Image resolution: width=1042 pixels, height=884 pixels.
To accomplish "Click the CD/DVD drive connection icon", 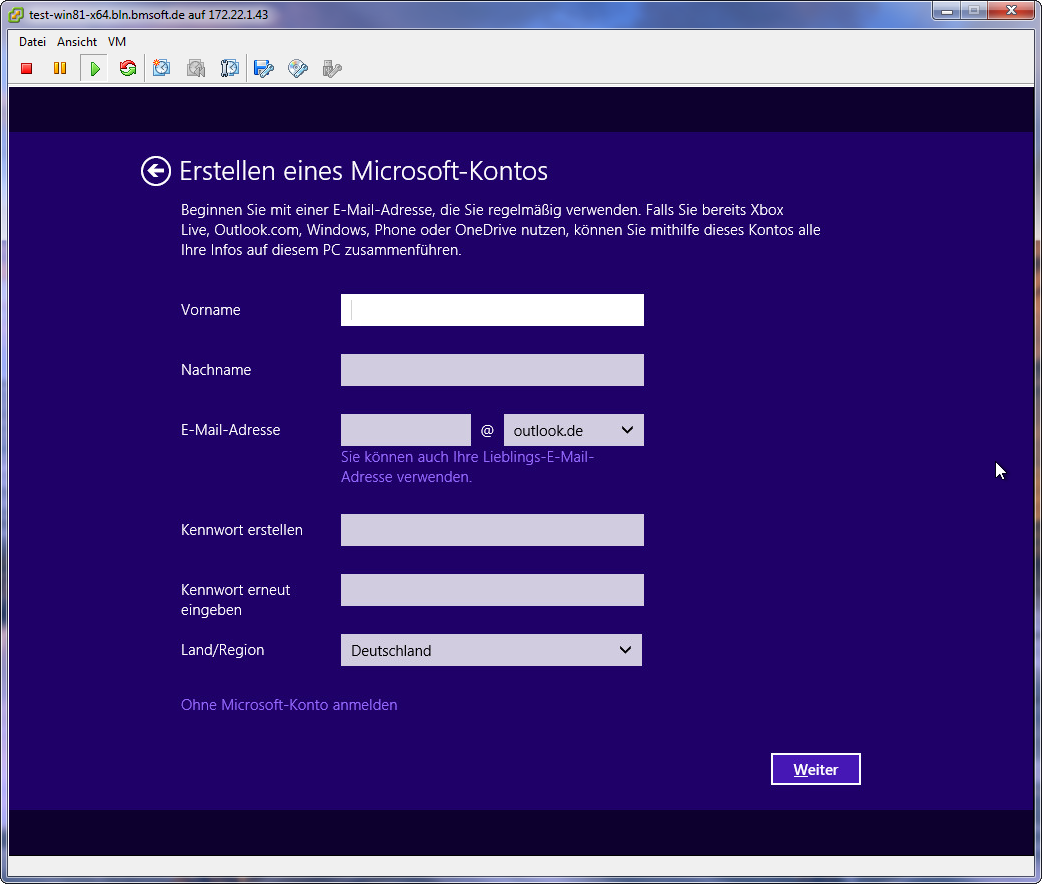I will 298,68.
